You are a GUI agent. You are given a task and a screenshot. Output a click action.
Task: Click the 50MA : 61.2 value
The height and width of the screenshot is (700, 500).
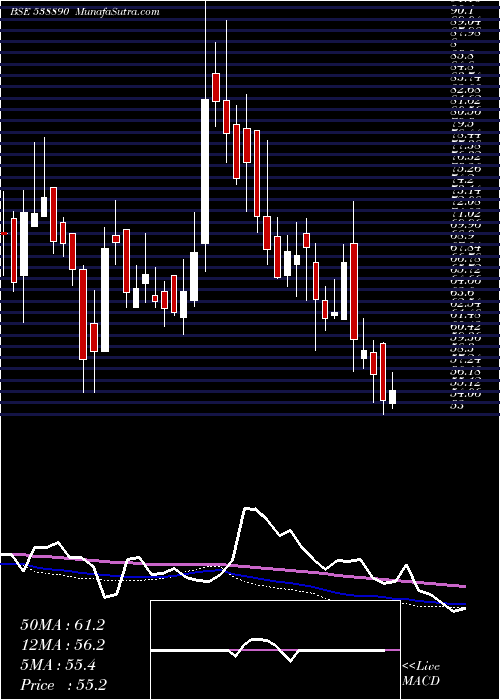pyautogui.click(x=62, y=625)
